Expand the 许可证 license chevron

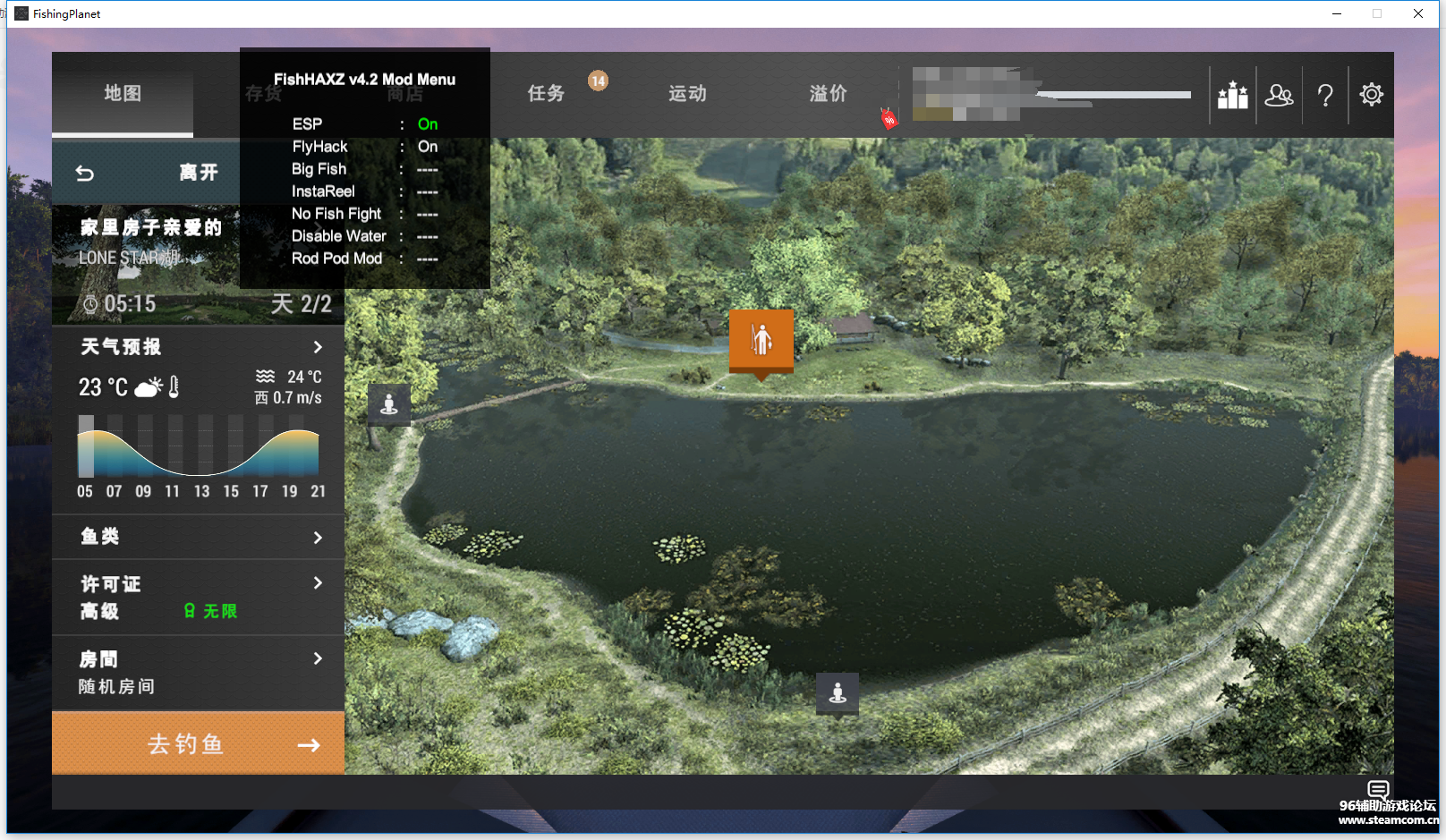tap(318, 583)
